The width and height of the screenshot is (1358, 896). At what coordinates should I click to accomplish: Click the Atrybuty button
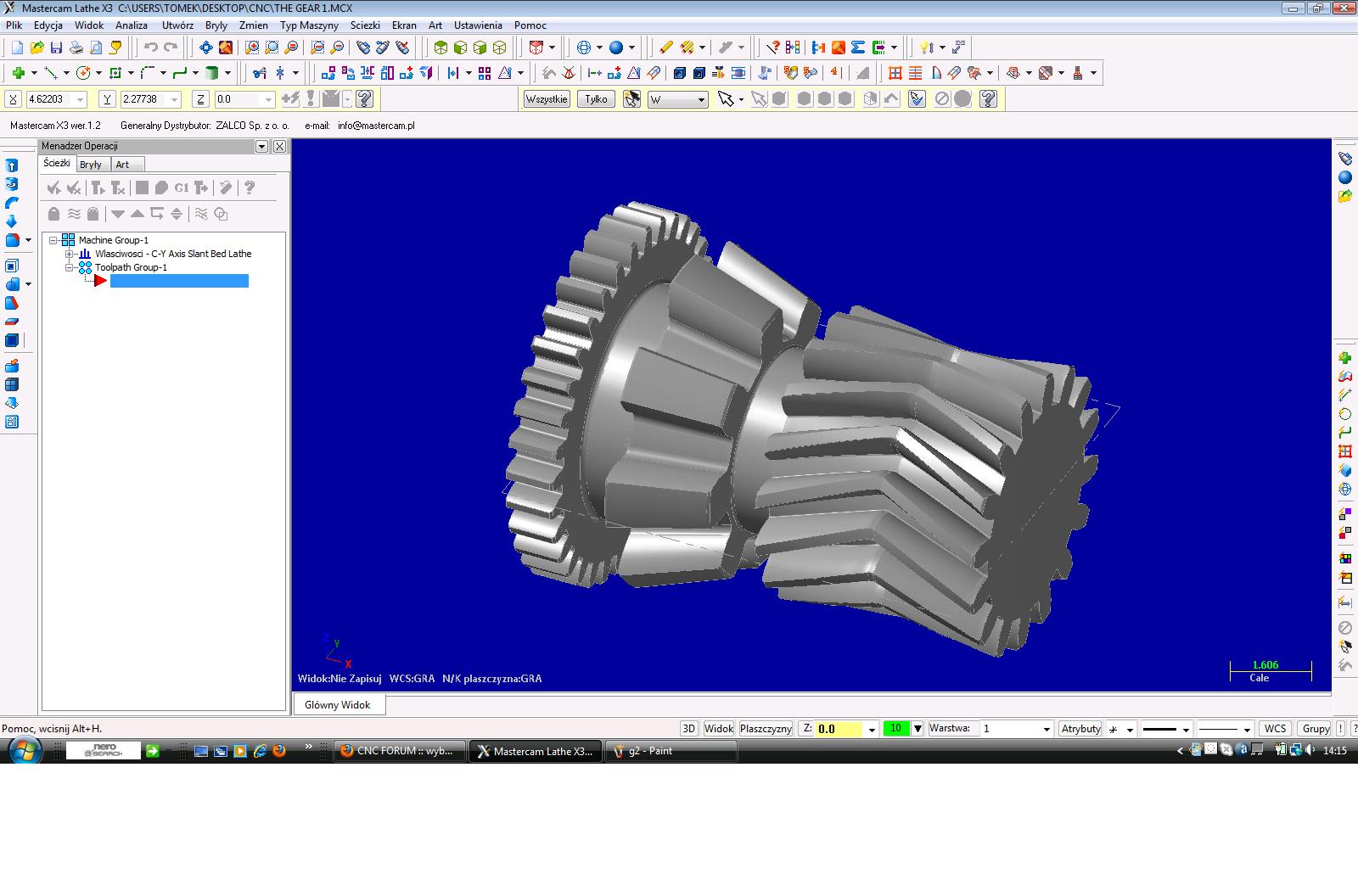tap(1080, 729)
